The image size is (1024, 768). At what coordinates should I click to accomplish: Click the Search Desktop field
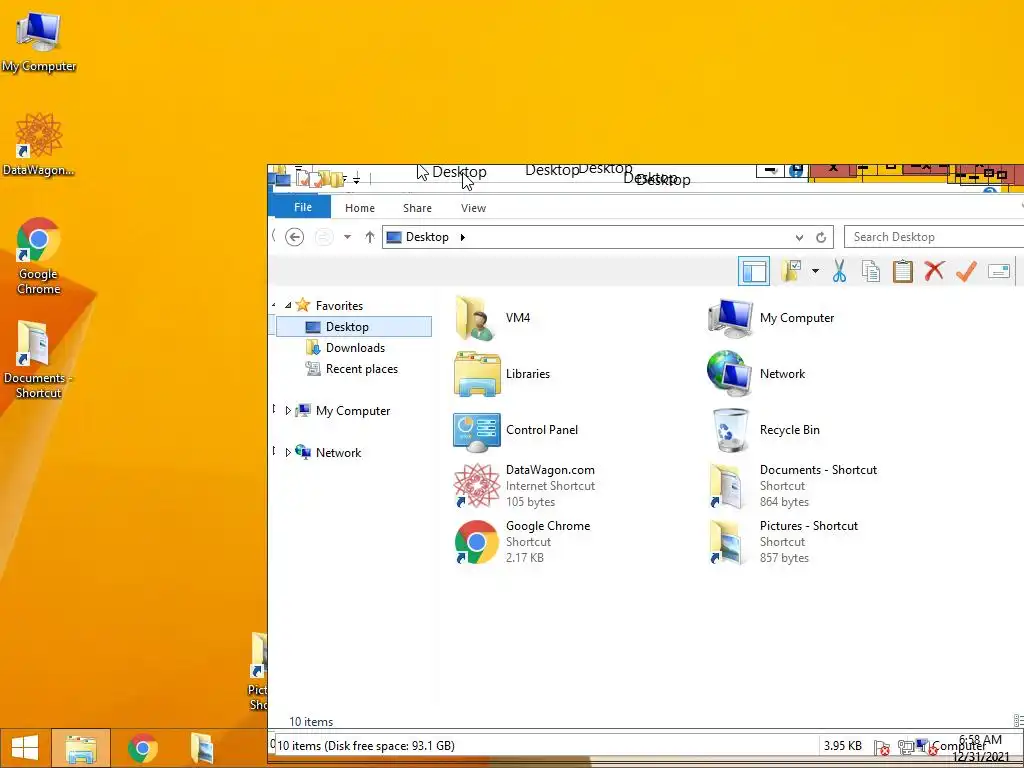tap(934, 237)
